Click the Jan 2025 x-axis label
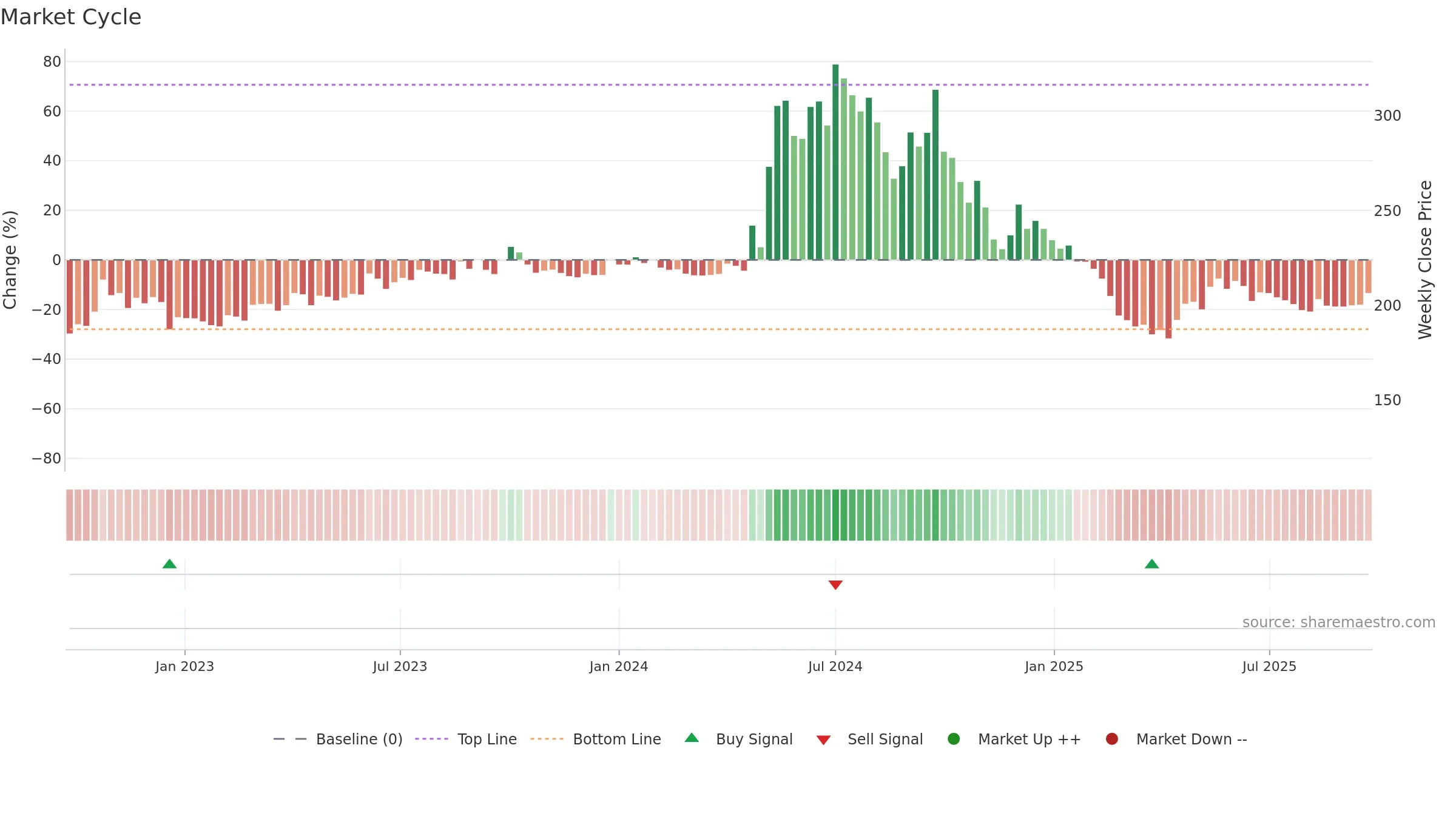Viewport: 1456px width, 819px height. 1054,666
